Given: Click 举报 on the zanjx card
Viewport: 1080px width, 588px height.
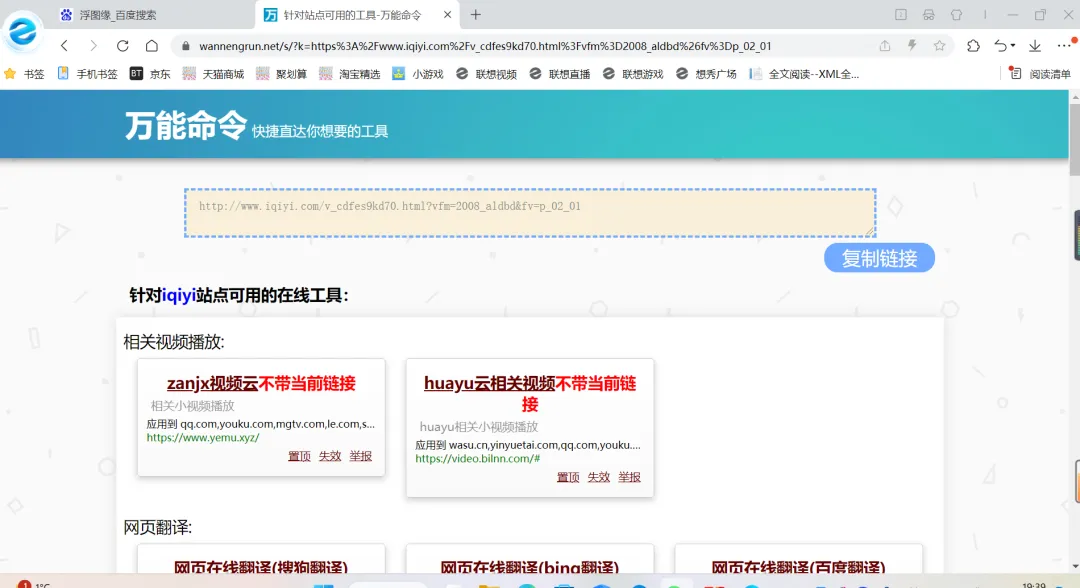Looking at the screenshot, I should point(360,456).
